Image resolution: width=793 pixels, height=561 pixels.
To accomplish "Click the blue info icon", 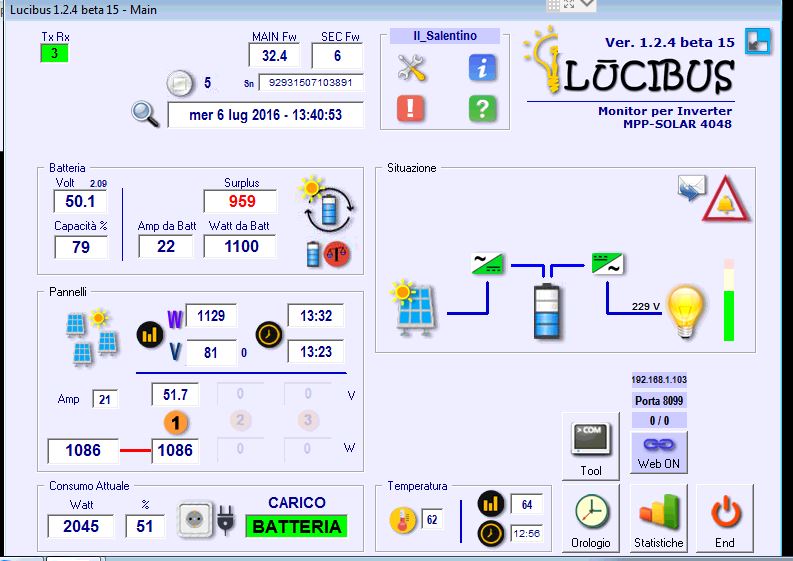I will [482, 68].
